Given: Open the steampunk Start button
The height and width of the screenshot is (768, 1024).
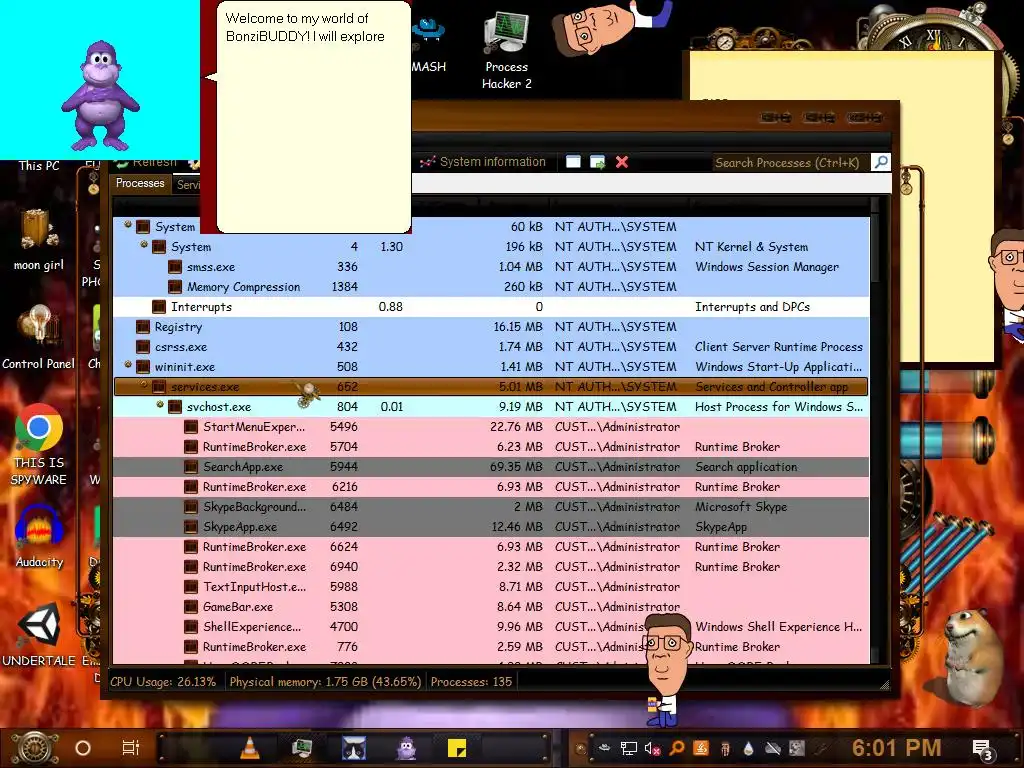Looking at the screenshot, I should click(33, 748).
